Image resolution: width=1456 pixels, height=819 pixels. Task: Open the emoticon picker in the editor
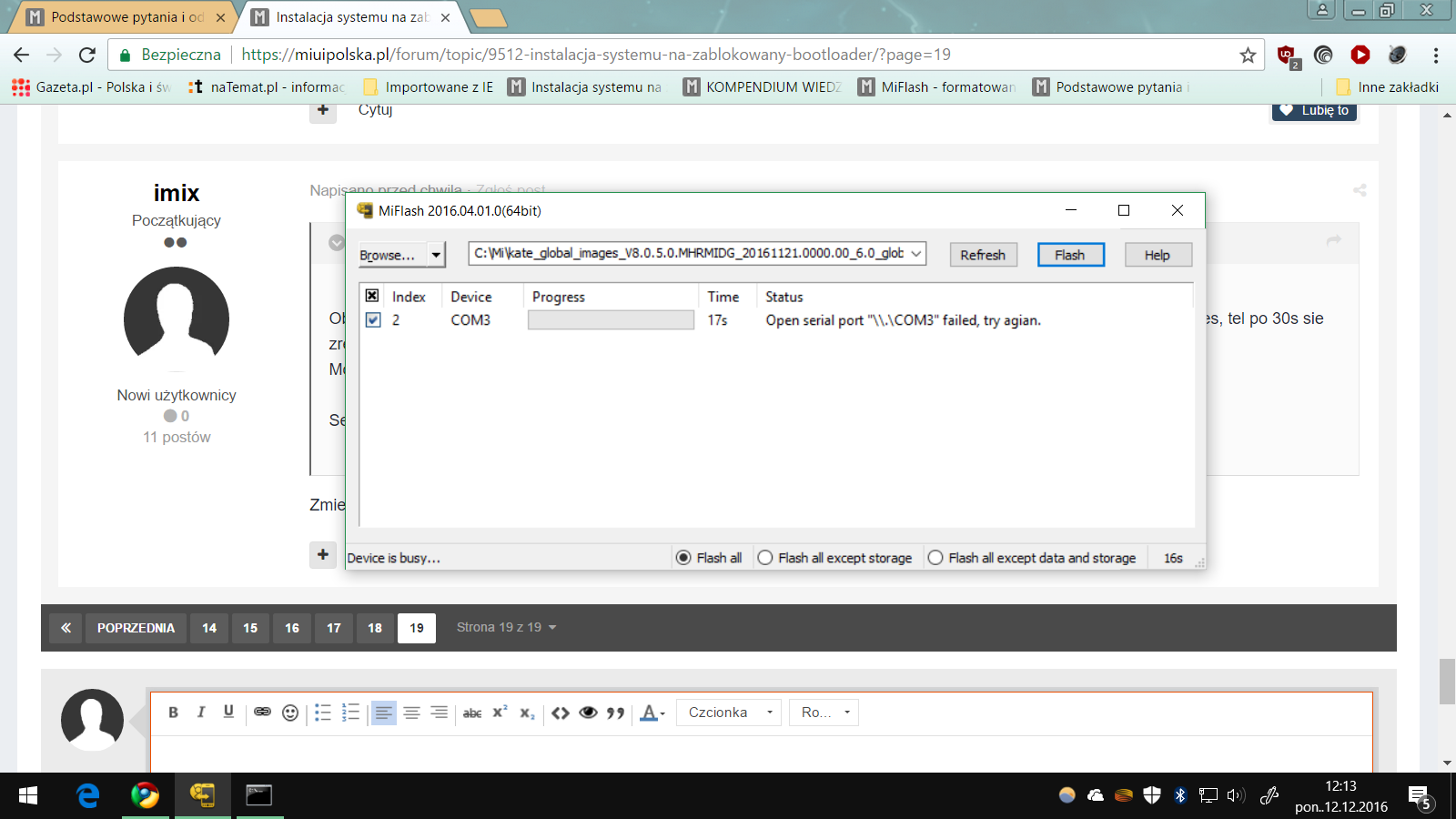coord(290,713)
